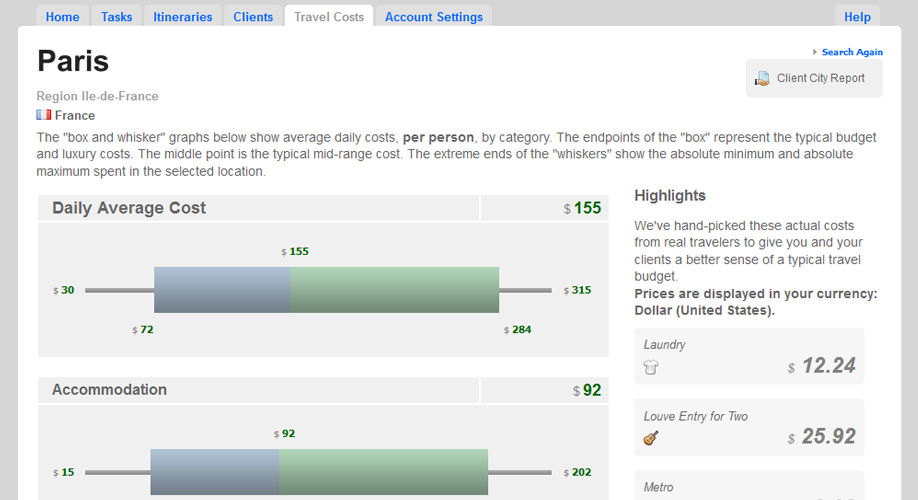Switch to the Tasks tab

click(x=117, y=16)
